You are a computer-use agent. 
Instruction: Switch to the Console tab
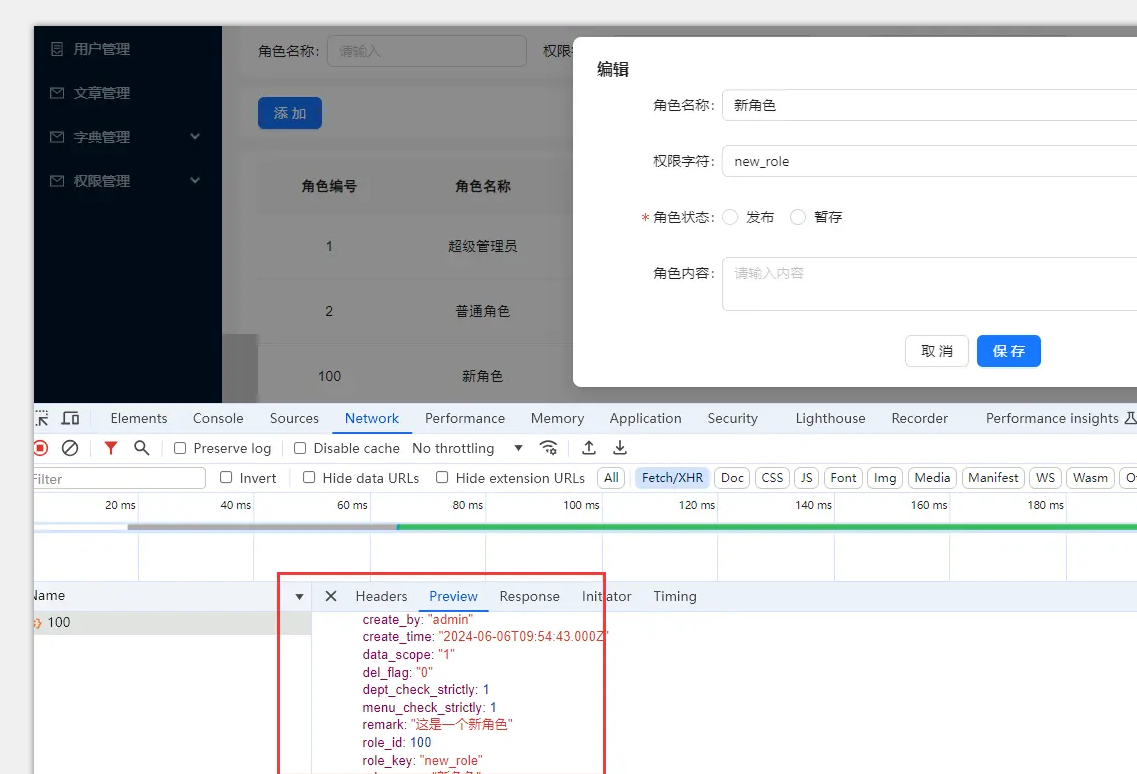218,419
